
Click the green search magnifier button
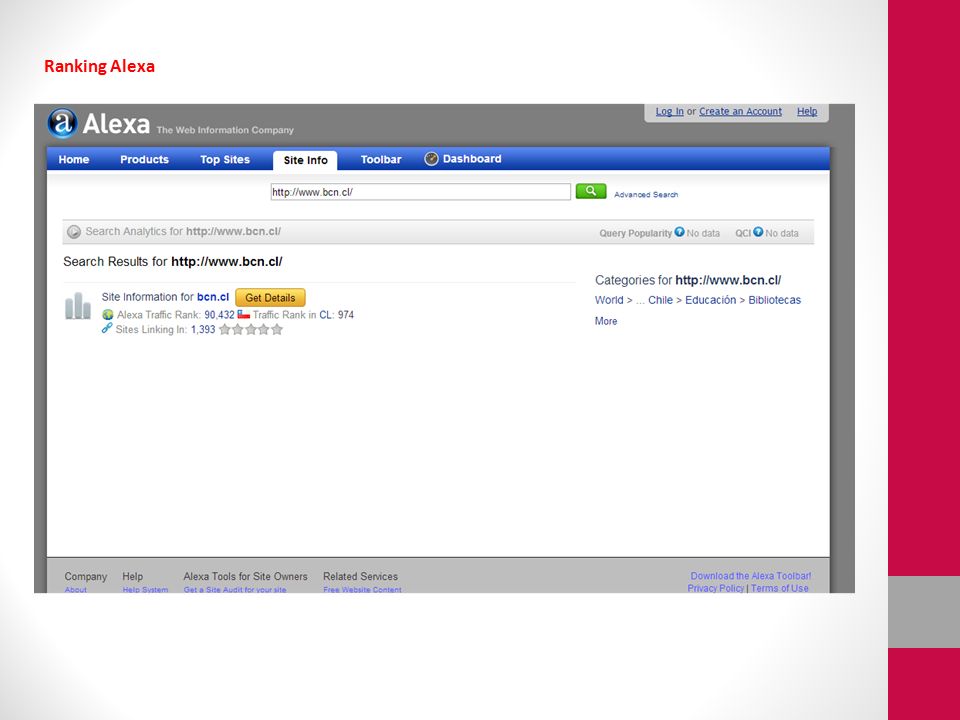591,191
